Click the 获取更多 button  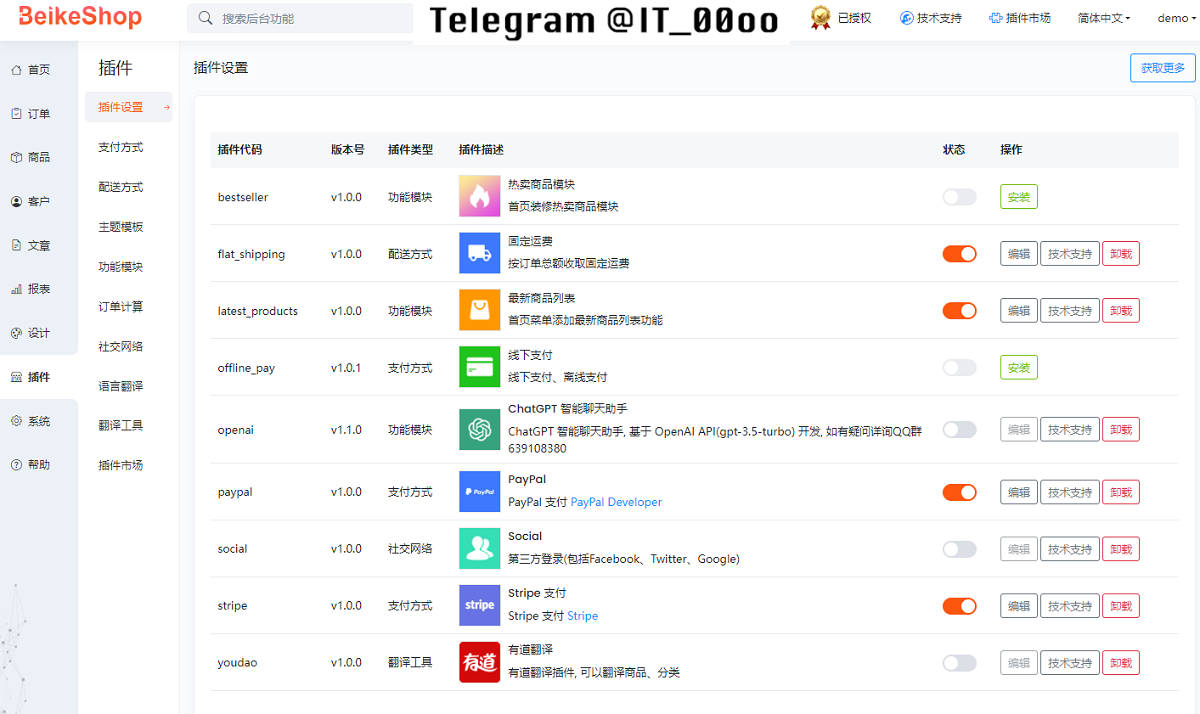(1162, 68)
